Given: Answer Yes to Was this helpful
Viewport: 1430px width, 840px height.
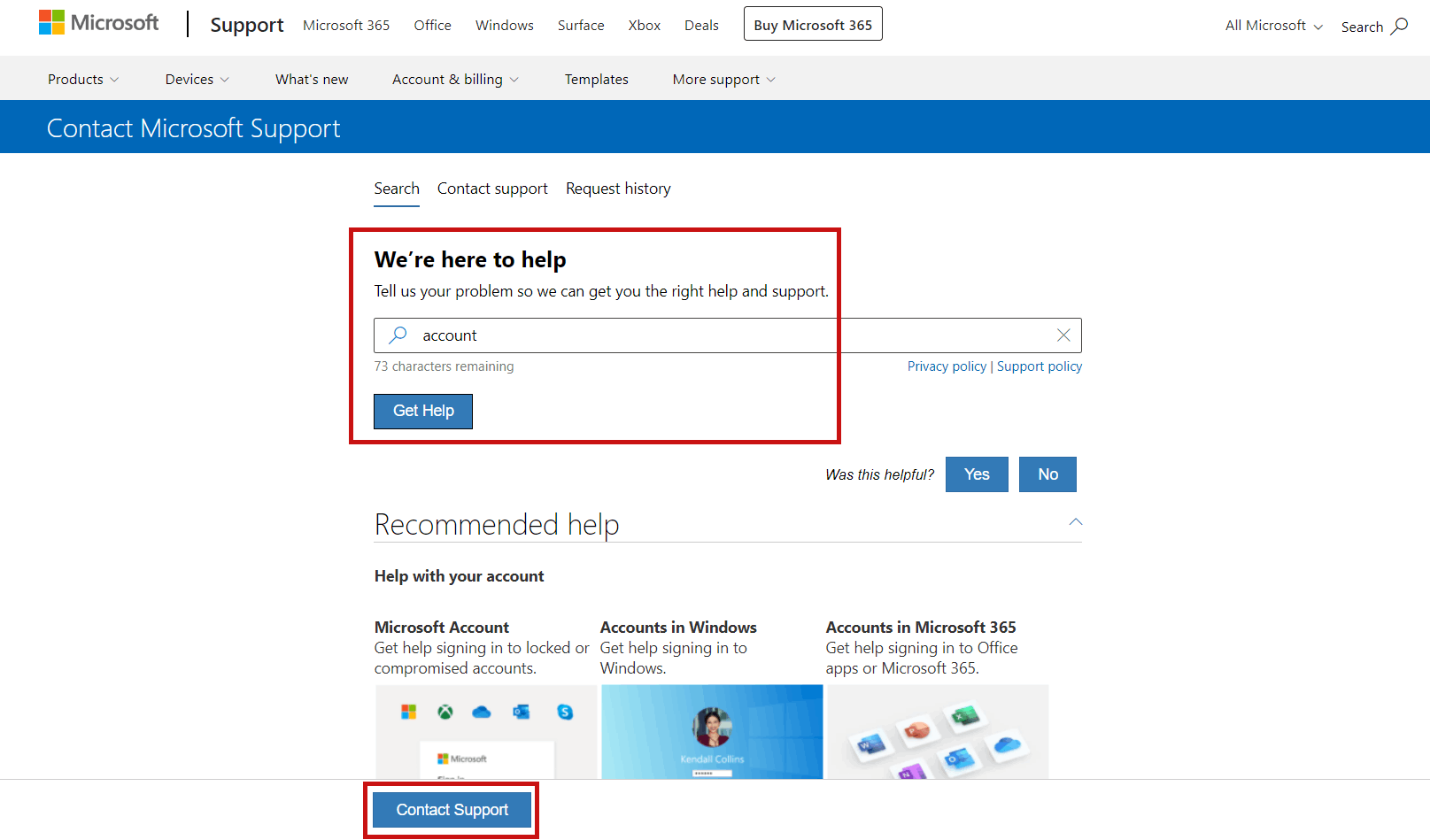Looking at the screenshot, I should pos(977,474).
